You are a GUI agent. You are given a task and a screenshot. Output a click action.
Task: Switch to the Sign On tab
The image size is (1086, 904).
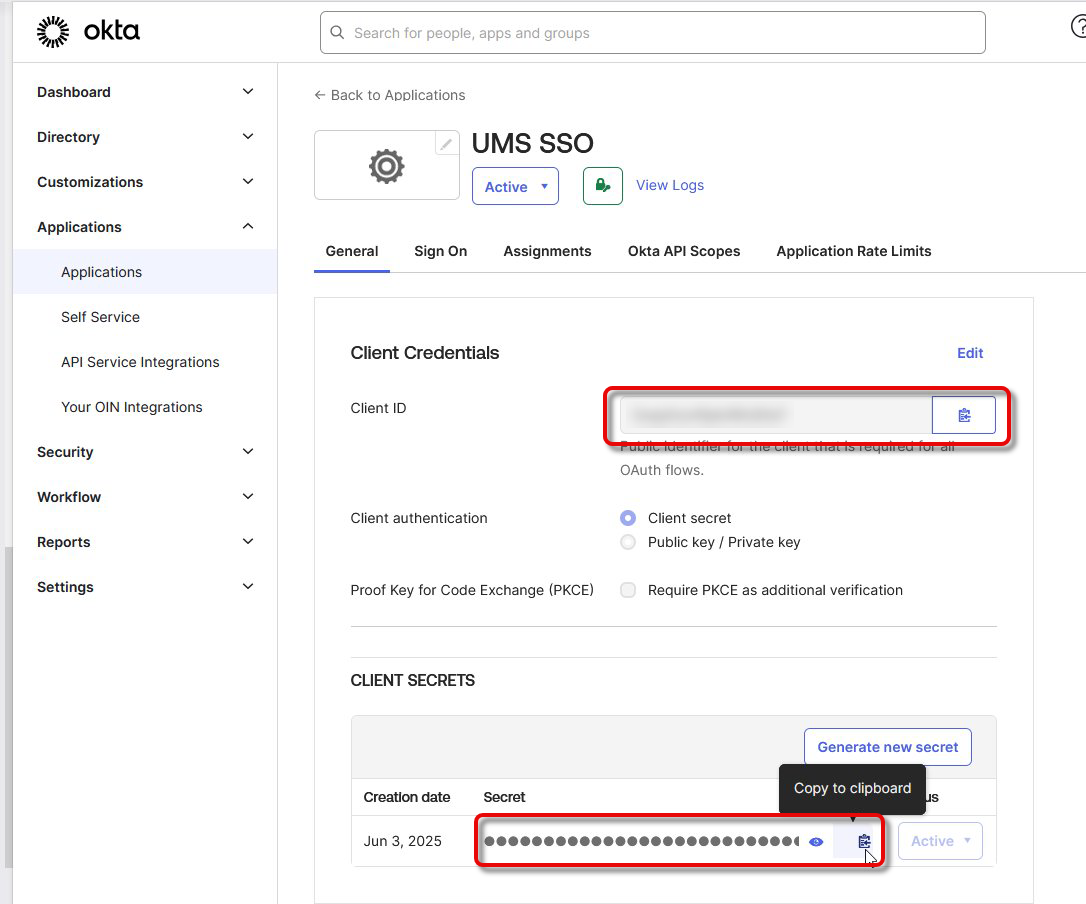(440, 251)
